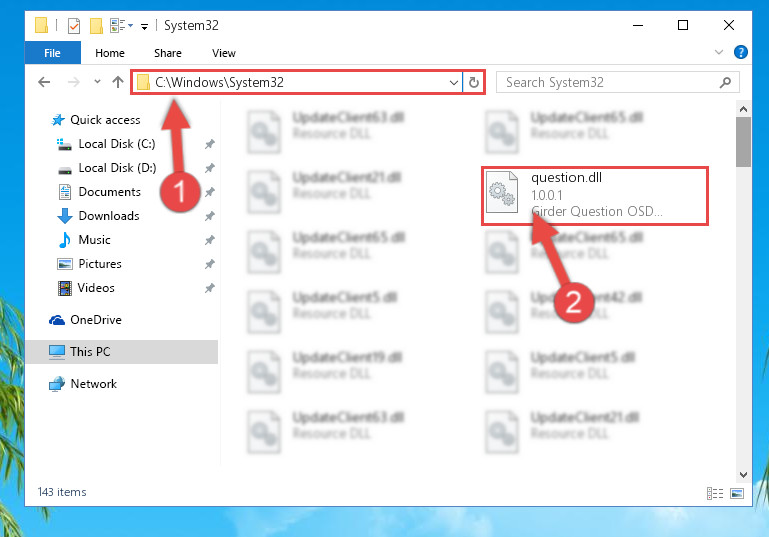Select Quick access in navigation pane
769x537 pixels.
click(x=105, y=120)
